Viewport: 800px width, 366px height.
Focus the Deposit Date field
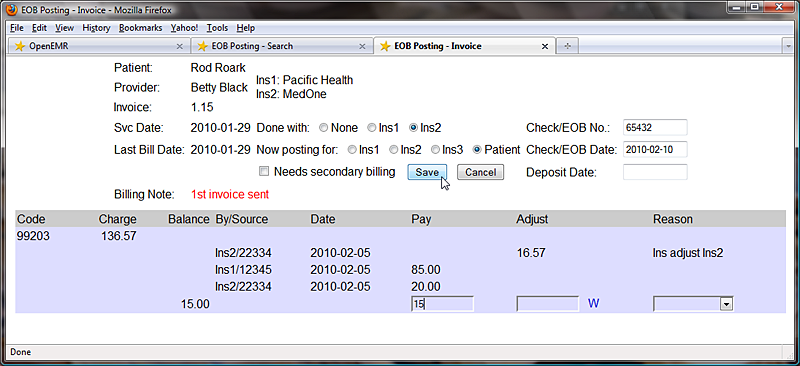655,172
